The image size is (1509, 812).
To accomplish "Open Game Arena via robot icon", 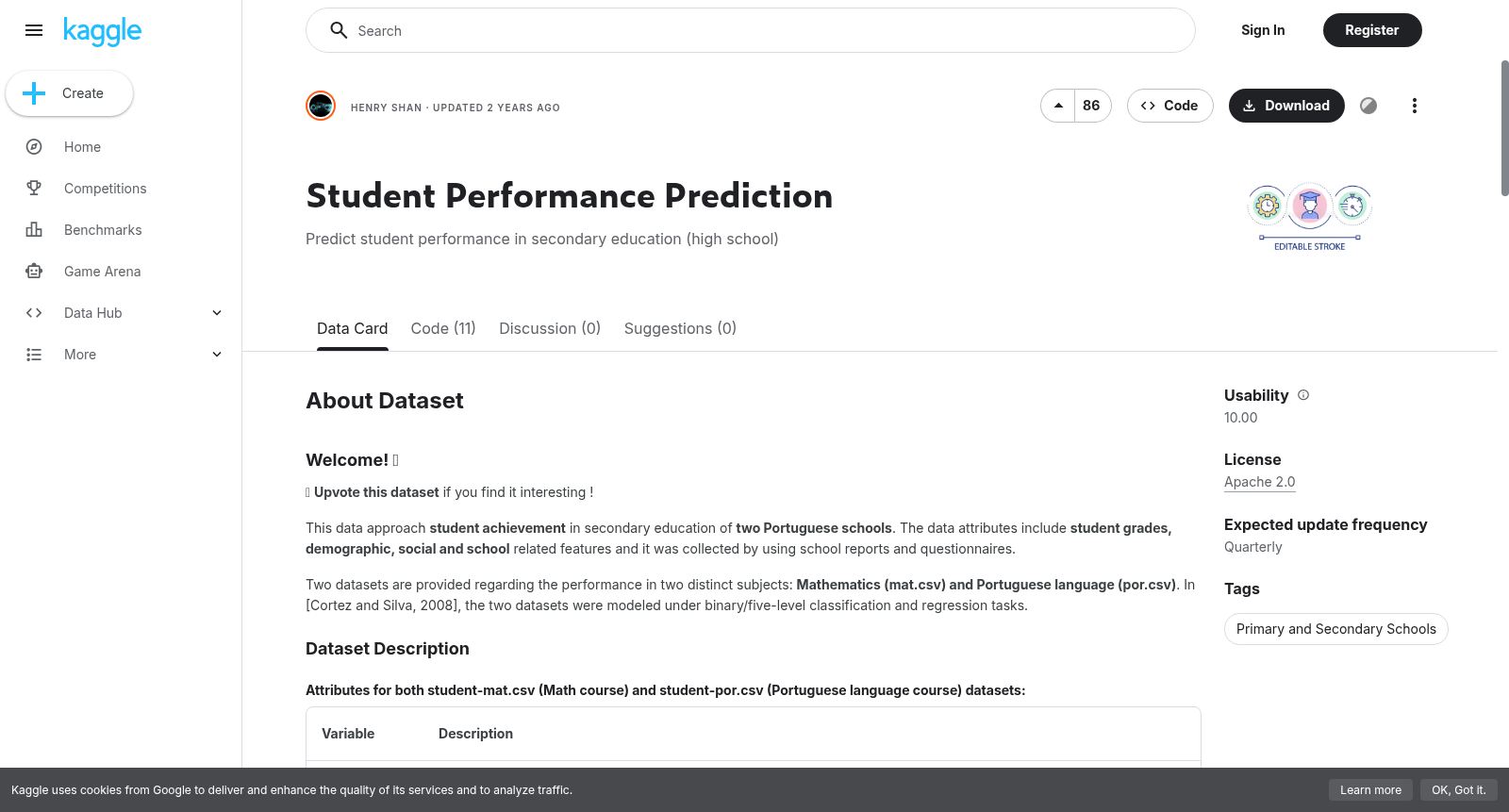I will (34, 272).
